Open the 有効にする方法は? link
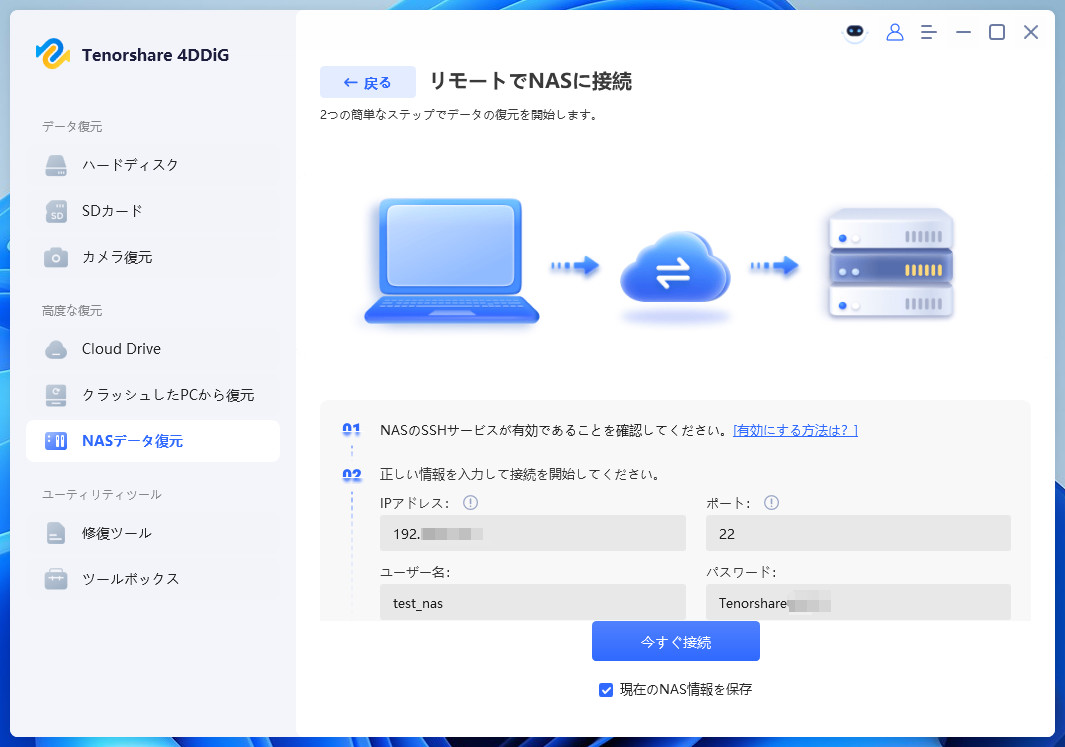 [795, 431]
